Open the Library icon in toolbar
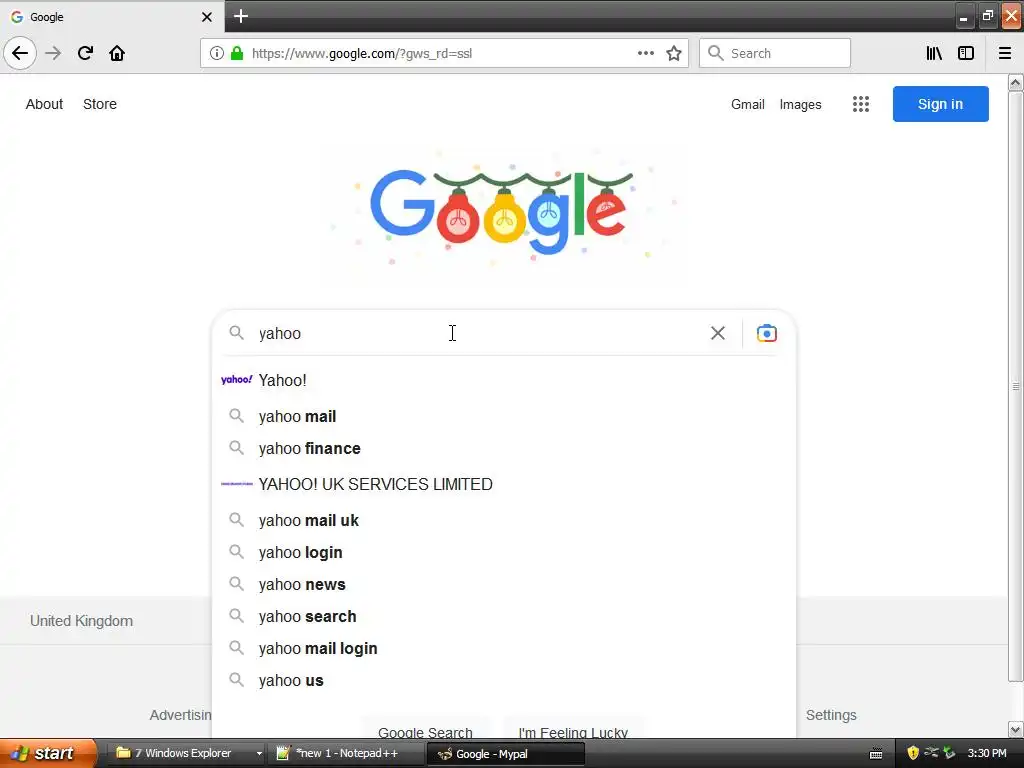Screen dimensions: 1024x768 click(x=934, y=53)
